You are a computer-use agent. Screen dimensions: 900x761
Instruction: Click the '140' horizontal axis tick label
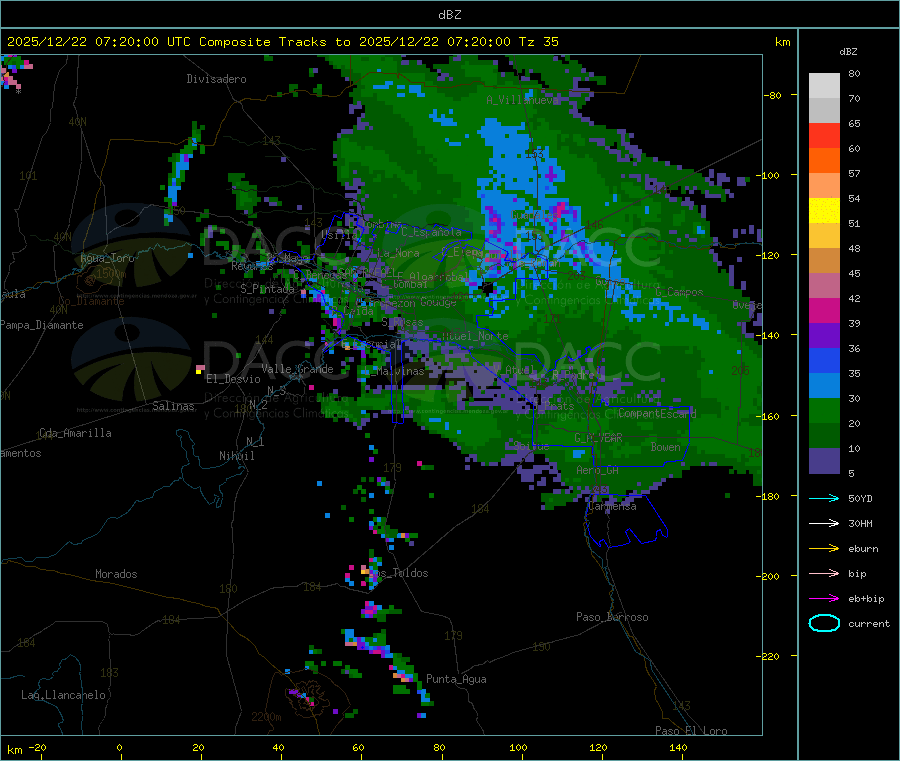(x=678, y=747)
